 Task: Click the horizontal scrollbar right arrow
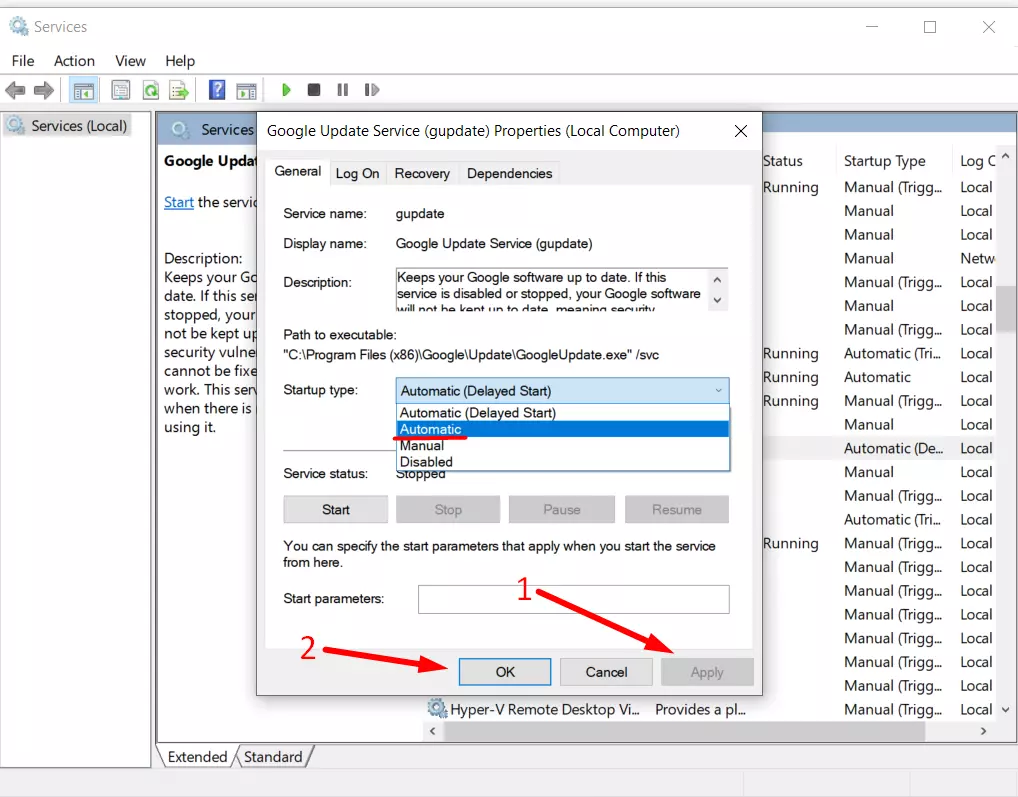click(x=983, y=731)
